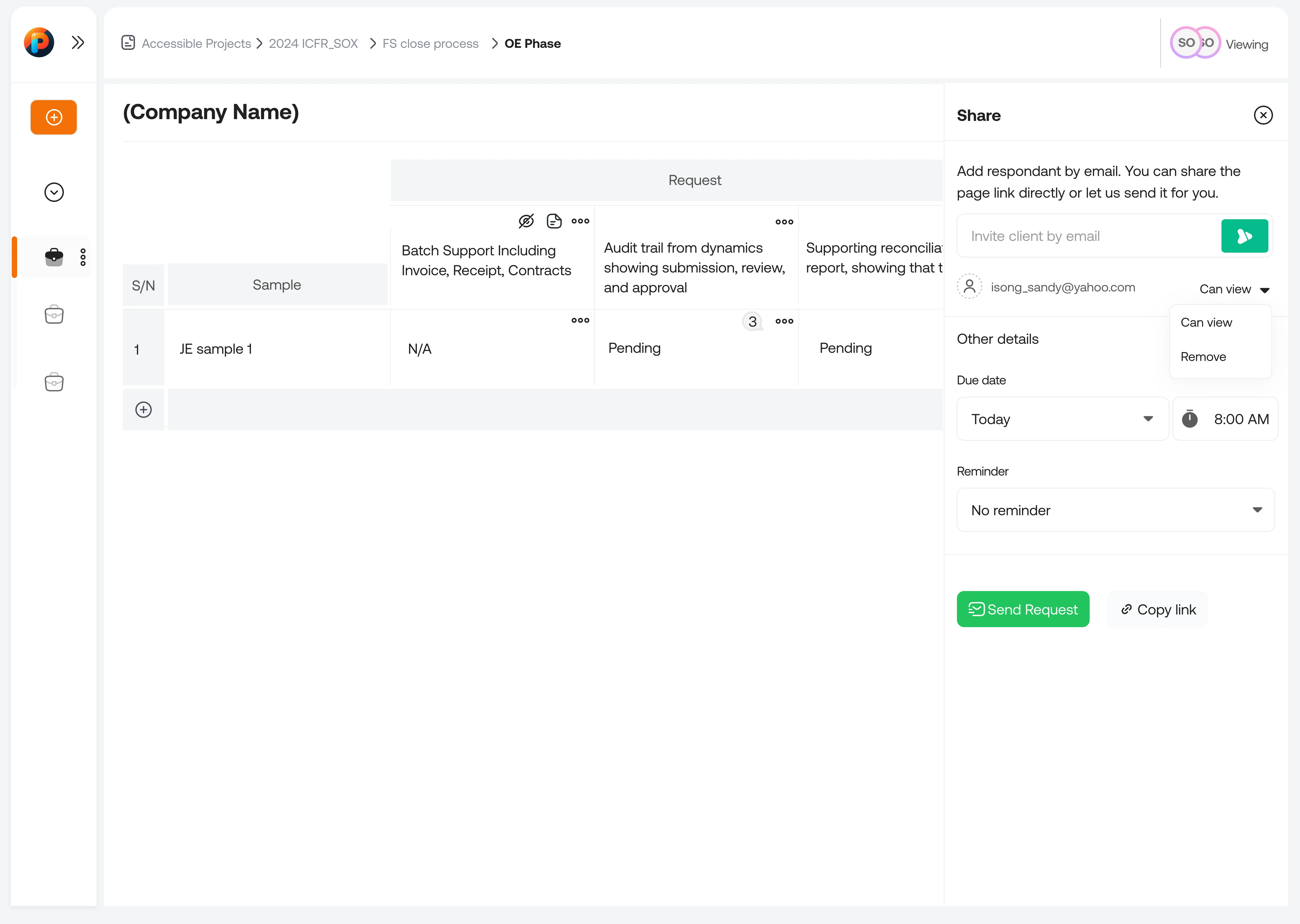This screenshot has width=1300, height=924.
Task: Open more options for Batch Support column
Action: coord(580,221)
